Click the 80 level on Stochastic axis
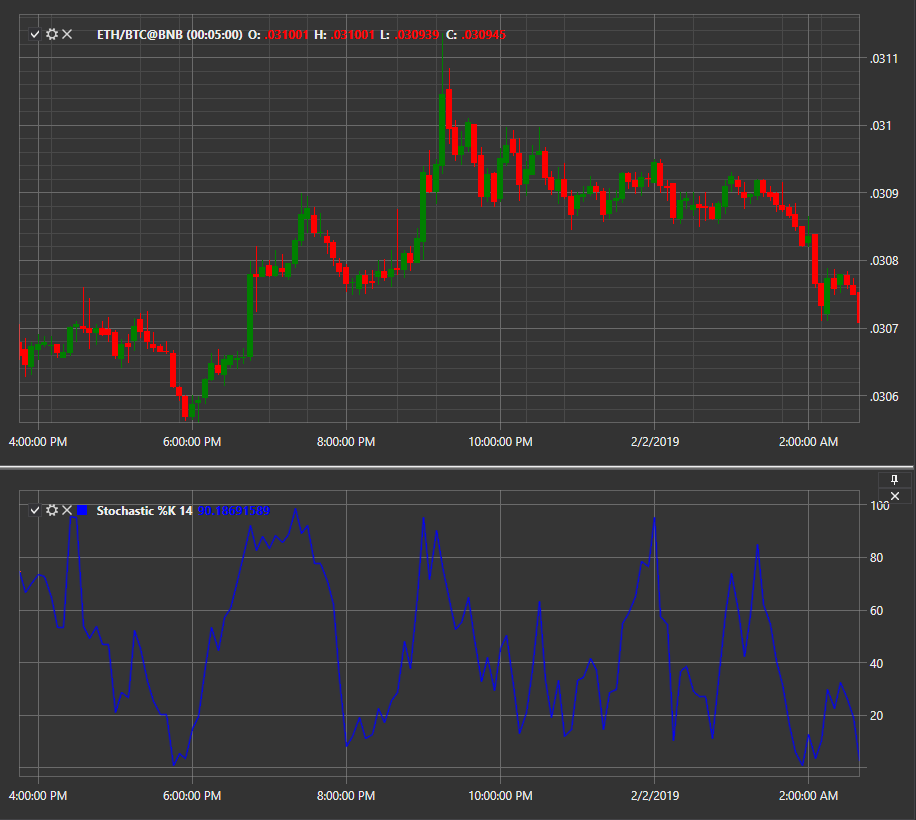 [876, 558]
